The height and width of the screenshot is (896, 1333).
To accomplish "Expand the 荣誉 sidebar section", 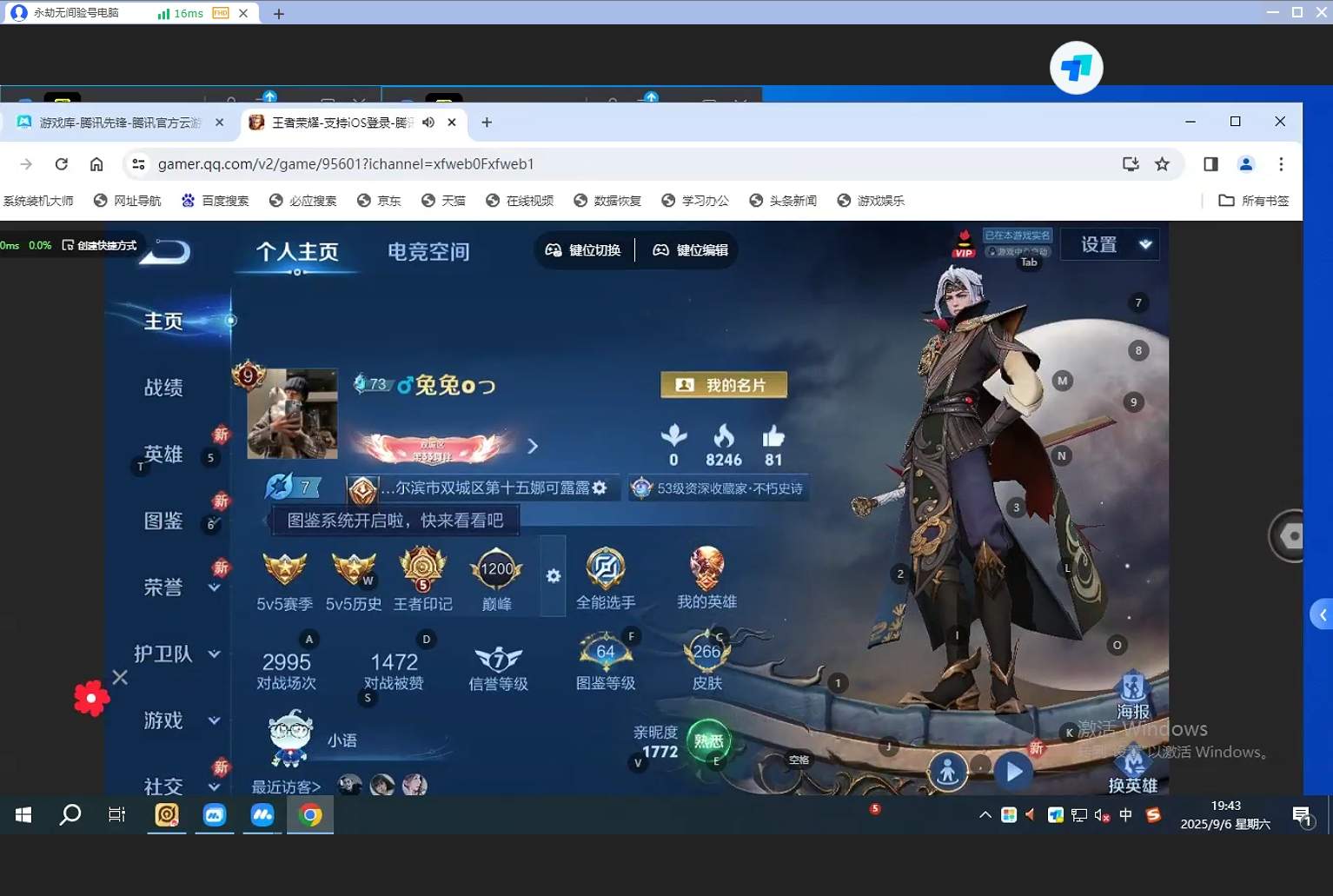I will tap(215, 587).
